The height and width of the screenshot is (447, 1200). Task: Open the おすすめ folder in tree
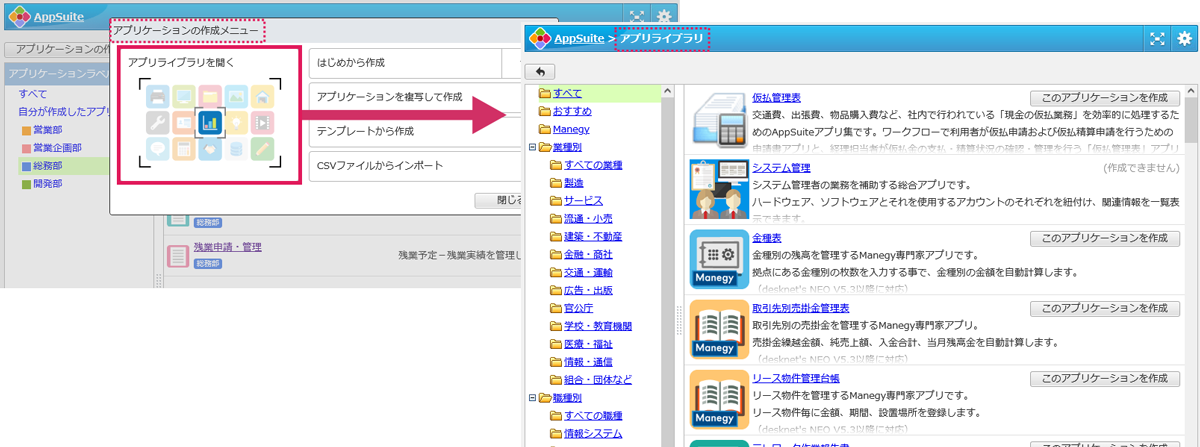571,111
